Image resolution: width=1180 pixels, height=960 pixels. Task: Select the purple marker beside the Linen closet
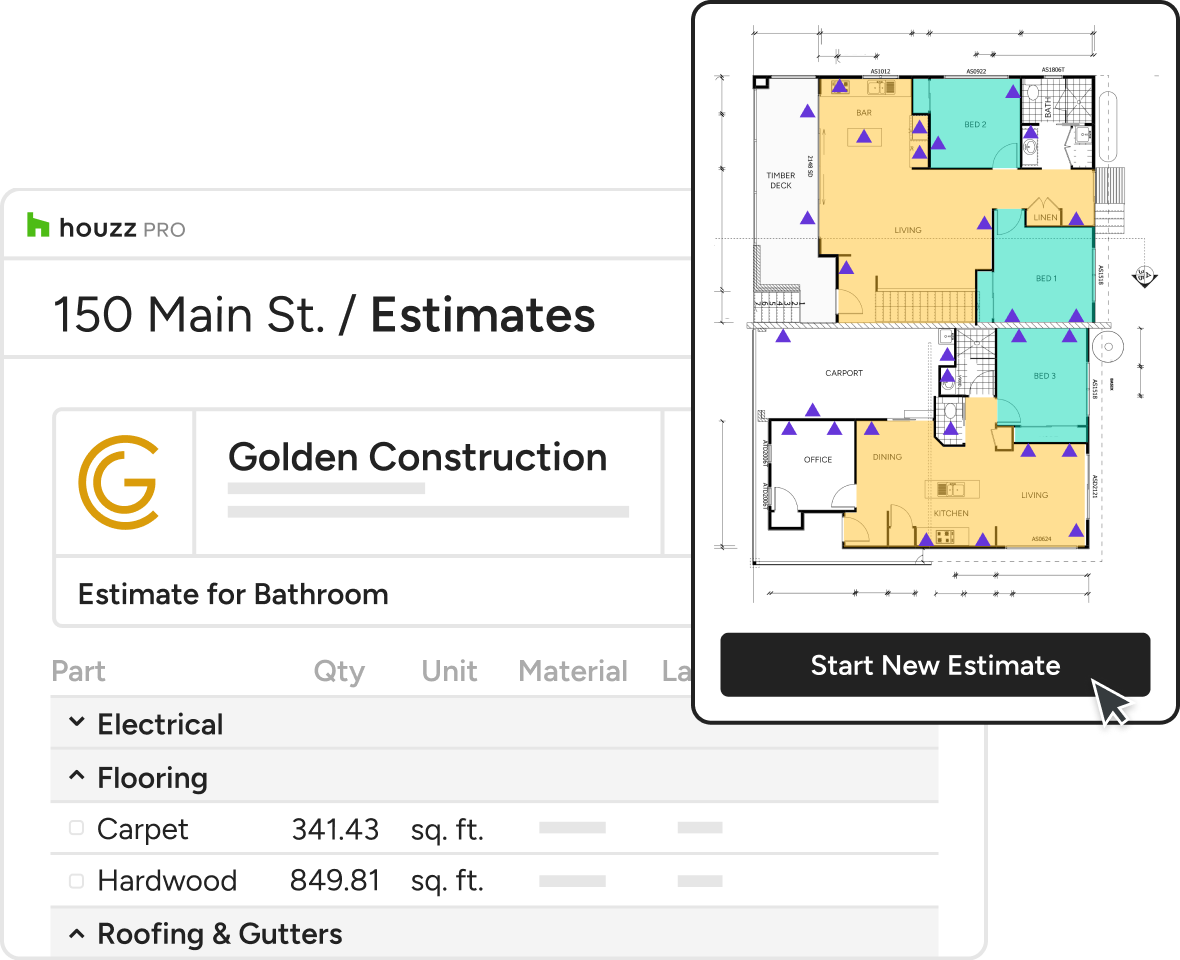[x=1076, y=217]
